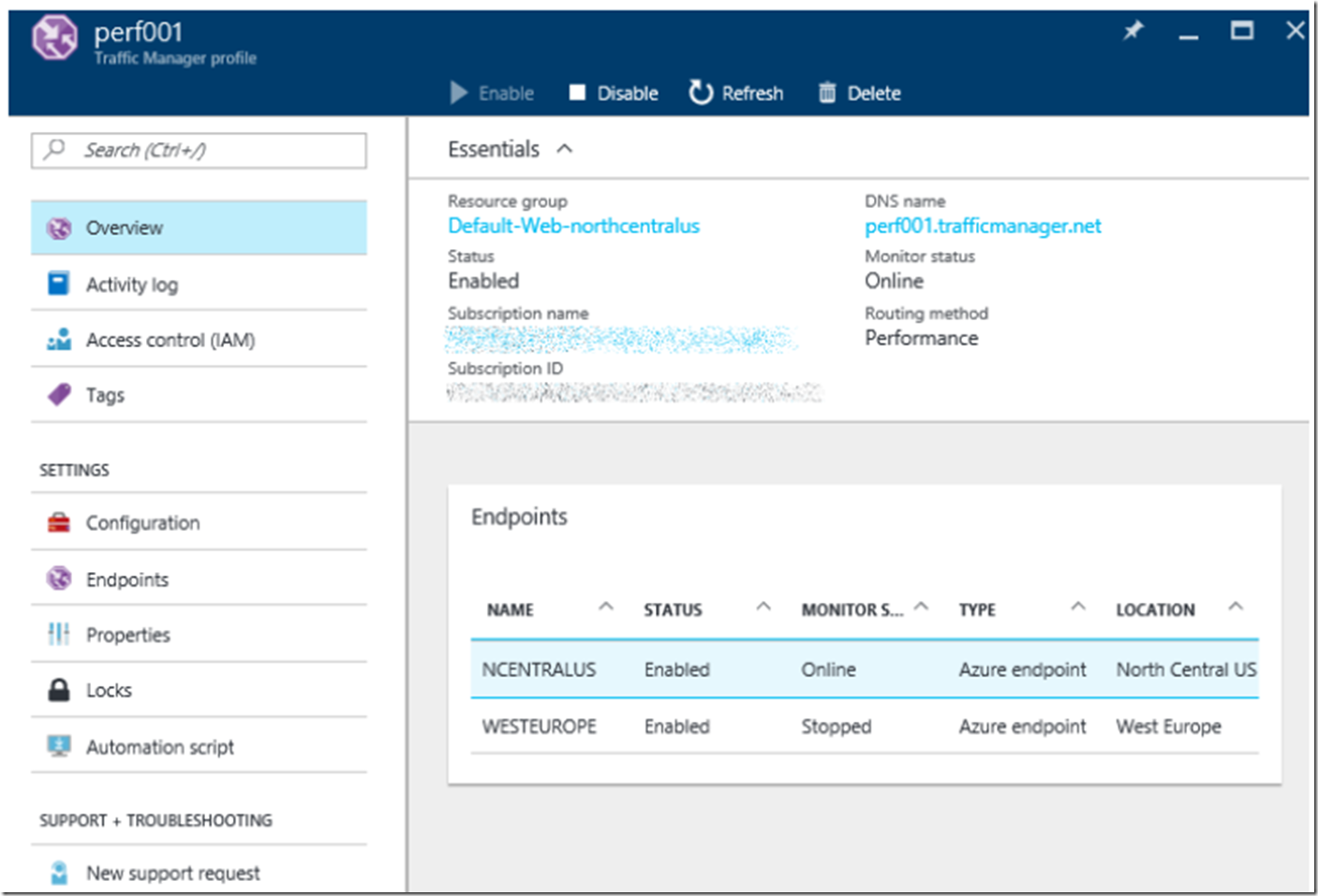The width and height of the screenshot is (1318, 896).
Task: Click the Access control (IAM) people icon
Action: coord(59,339)
